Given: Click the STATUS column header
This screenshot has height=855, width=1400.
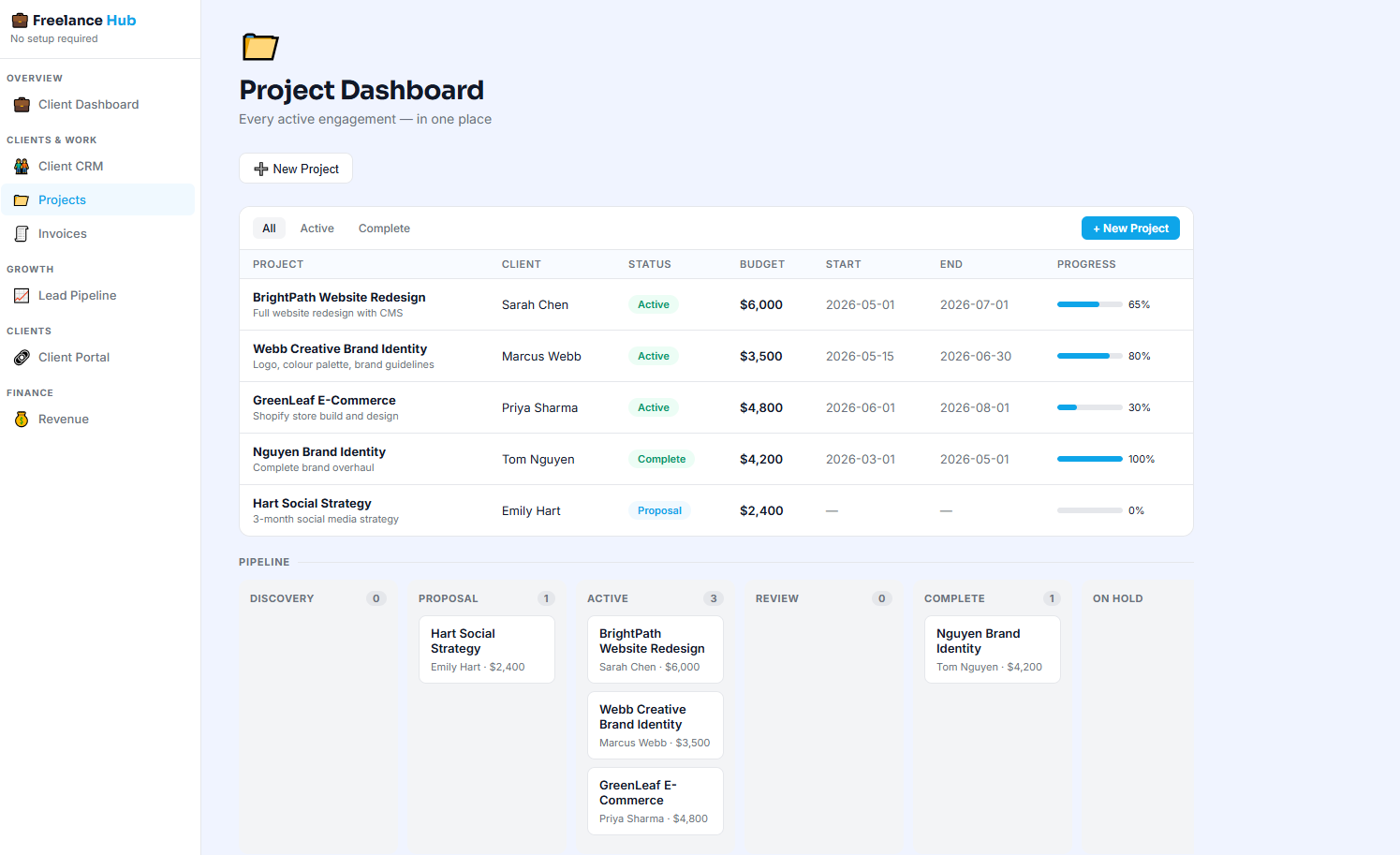Looking at the screenshot, I should pos(650,264).
